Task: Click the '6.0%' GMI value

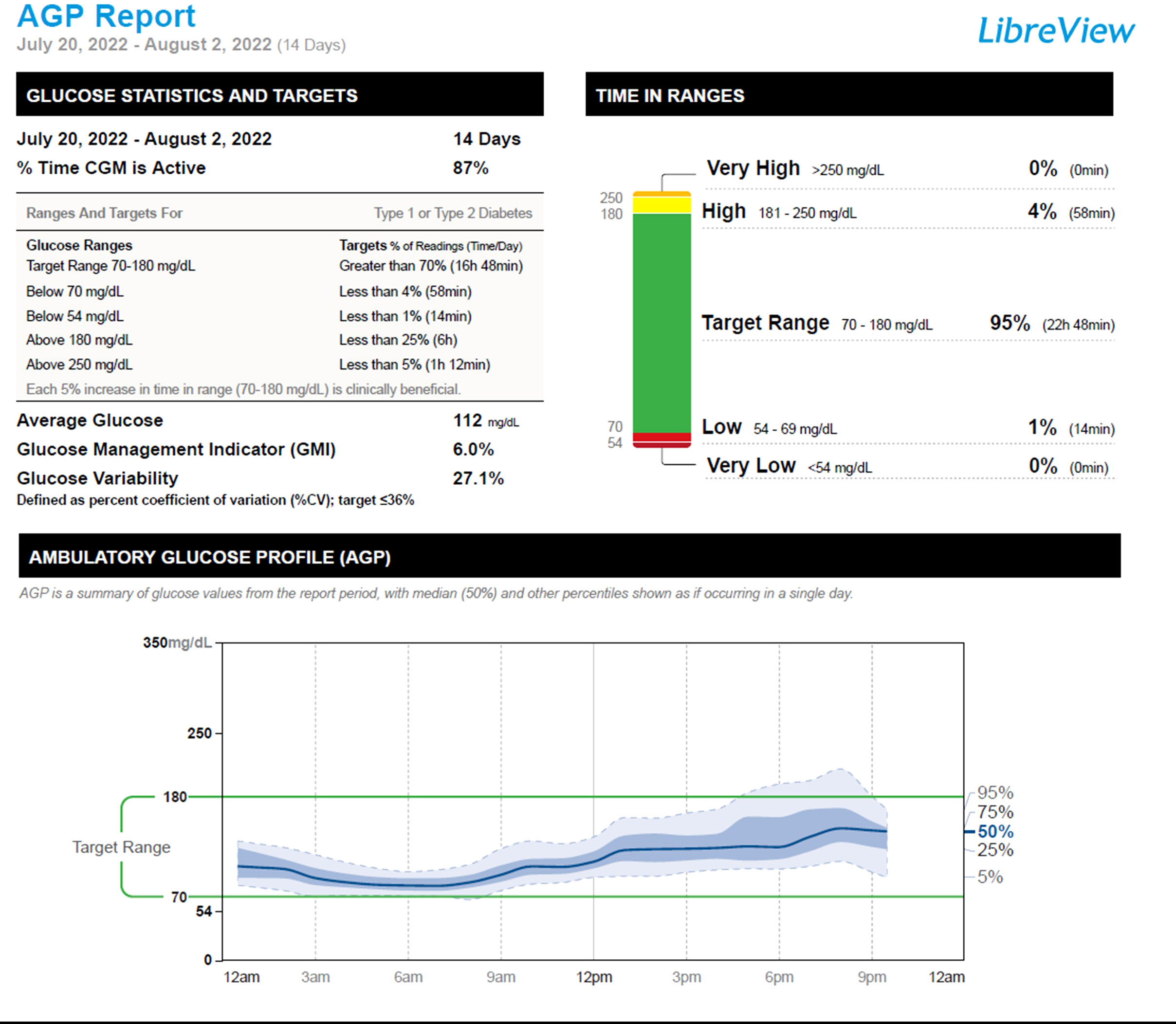Action: tap(473, 450)
